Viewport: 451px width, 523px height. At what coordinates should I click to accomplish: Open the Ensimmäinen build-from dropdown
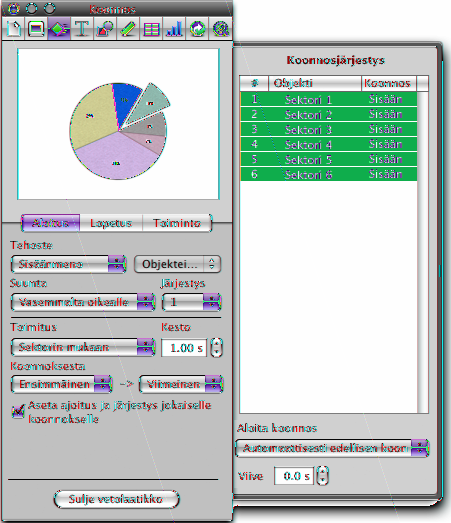[x=62, y=384]
